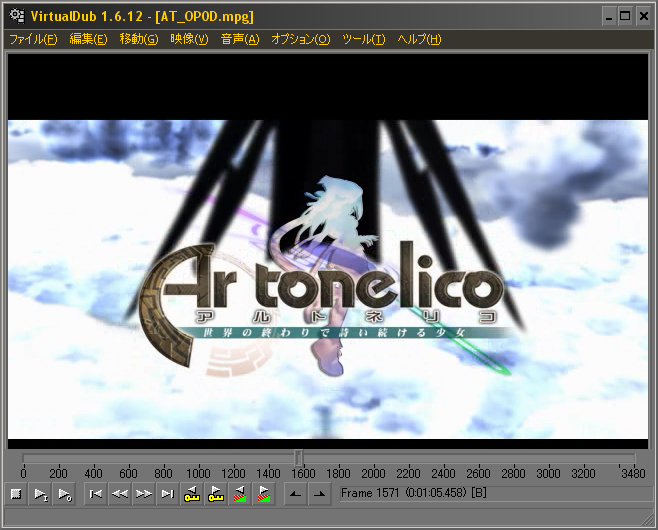The width and height of the screenshot is (658, 530).
Task: Go to the next key frame
Action: pos(216,494)
